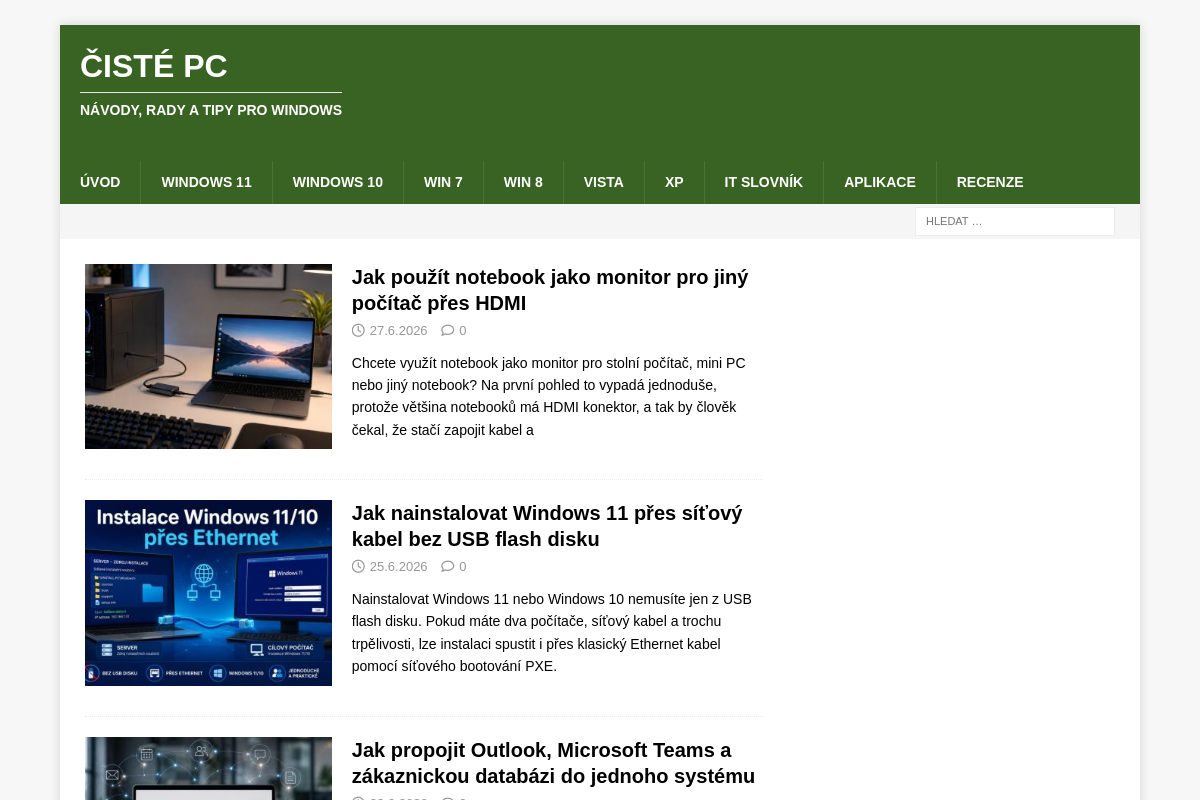Click the tagline Návody, rady a tipy pro Windows
Screen dimensions: 1200x800
pyautogui.click(x=211, y=110)
